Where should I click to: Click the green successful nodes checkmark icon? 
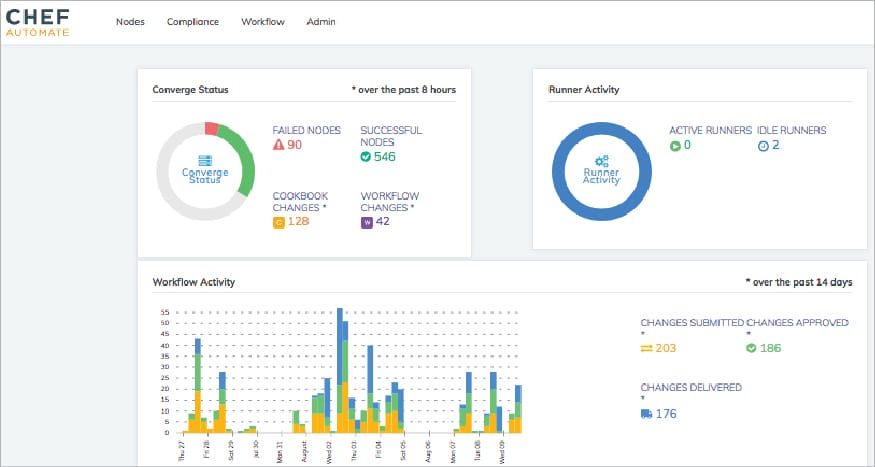click(366, 157)
